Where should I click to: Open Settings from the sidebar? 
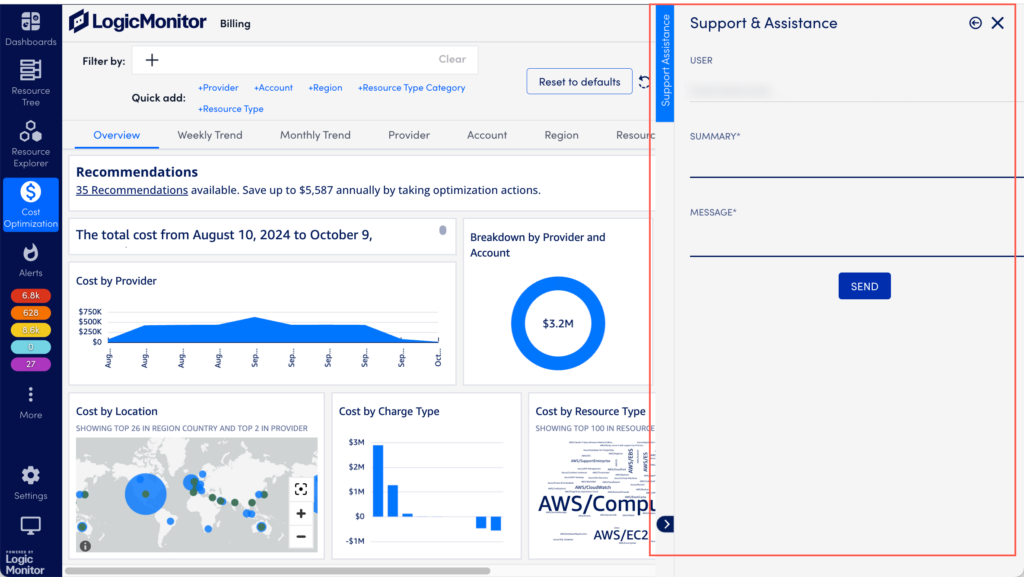coord(30,481)
